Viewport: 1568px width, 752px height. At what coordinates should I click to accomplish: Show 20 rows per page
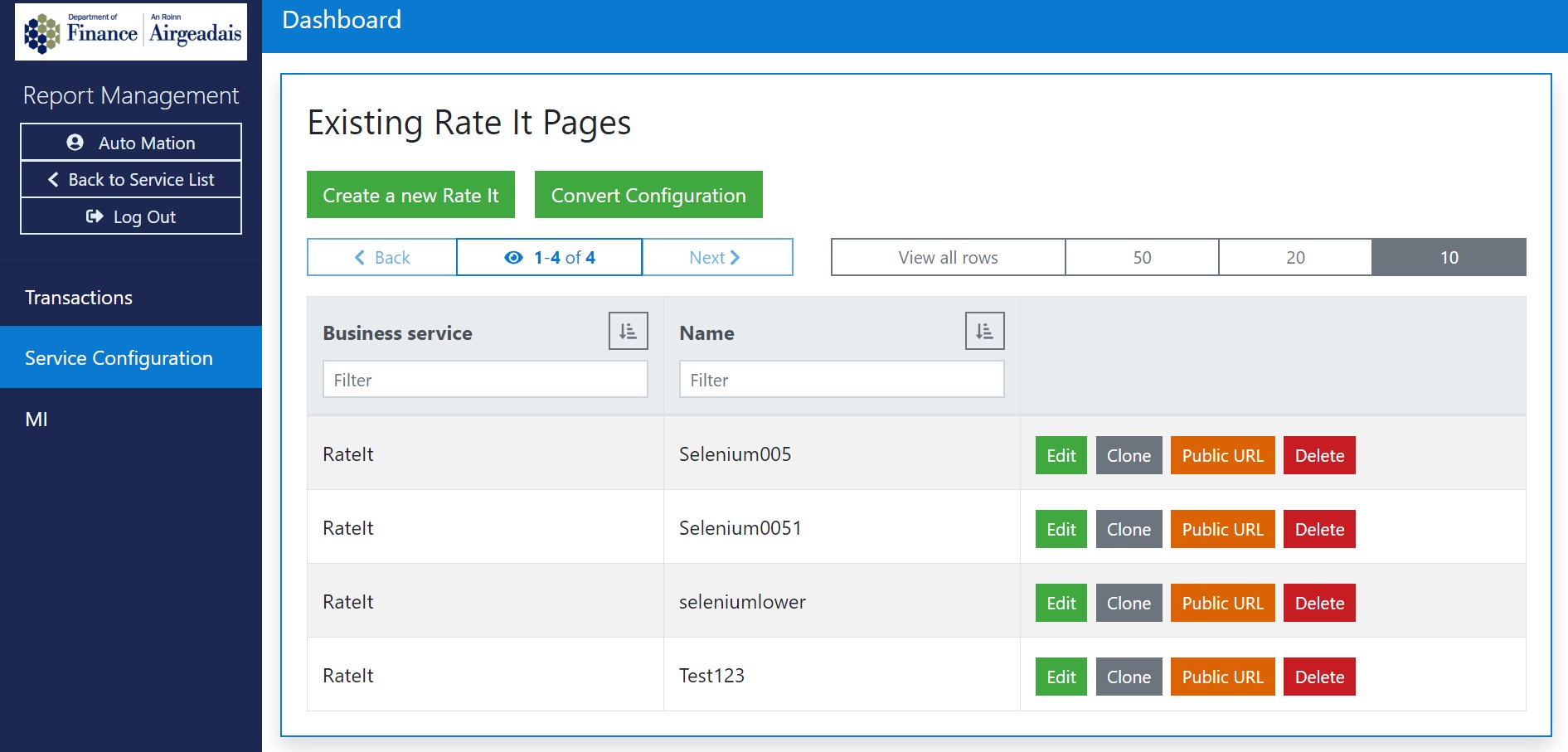tap(1295, 257)
